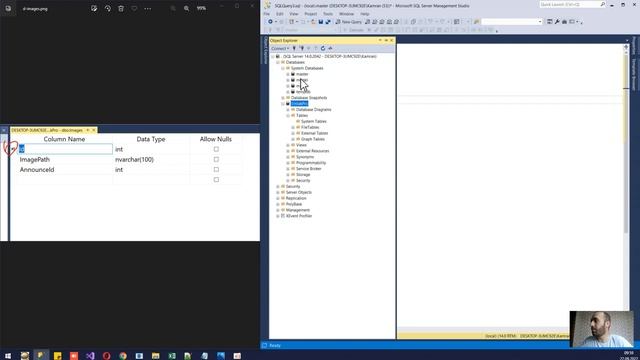The height and width of the screenshot is (360, 640).
Task: Expand the Programmability folder
Action: pos(288,163)
